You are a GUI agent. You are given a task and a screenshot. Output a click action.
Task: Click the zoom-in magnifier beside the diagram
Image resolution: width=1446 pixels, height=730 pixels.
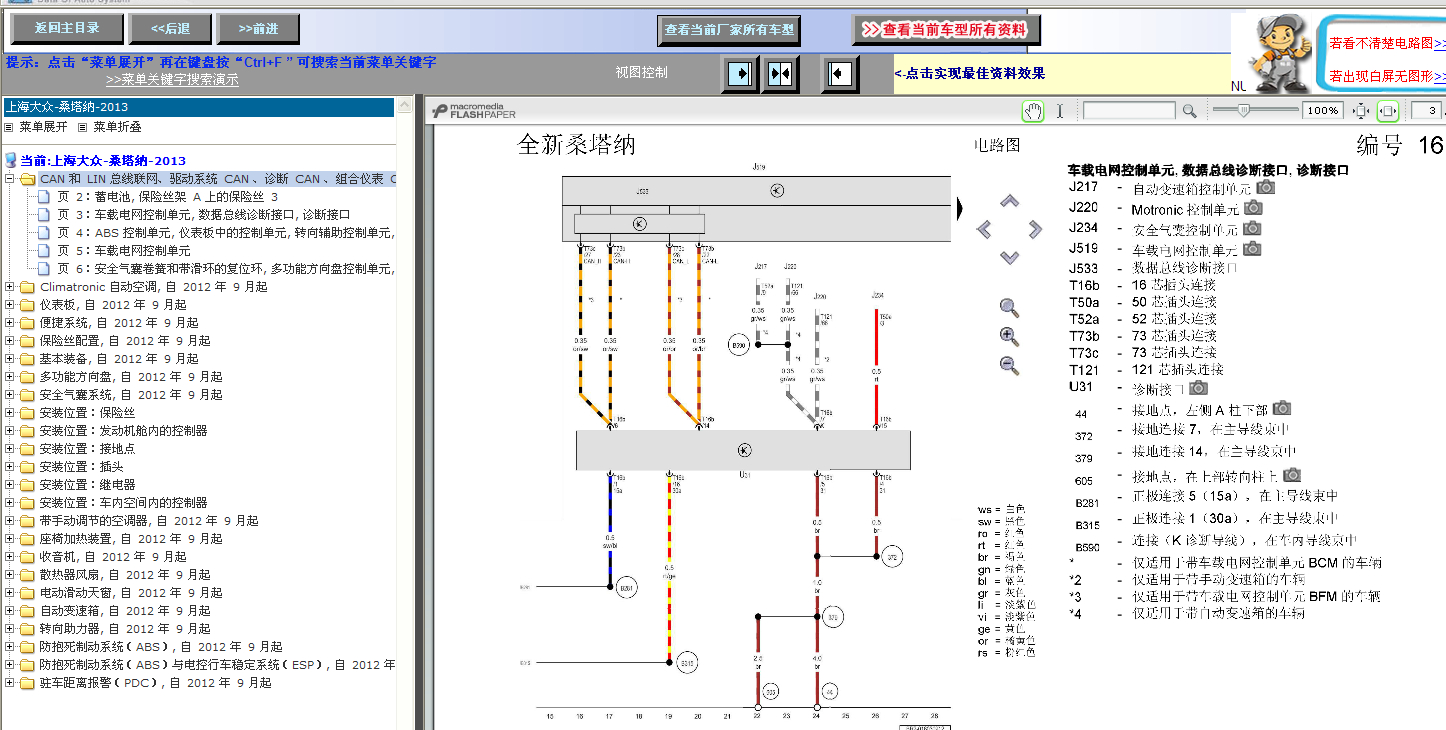coord(1009,336)
